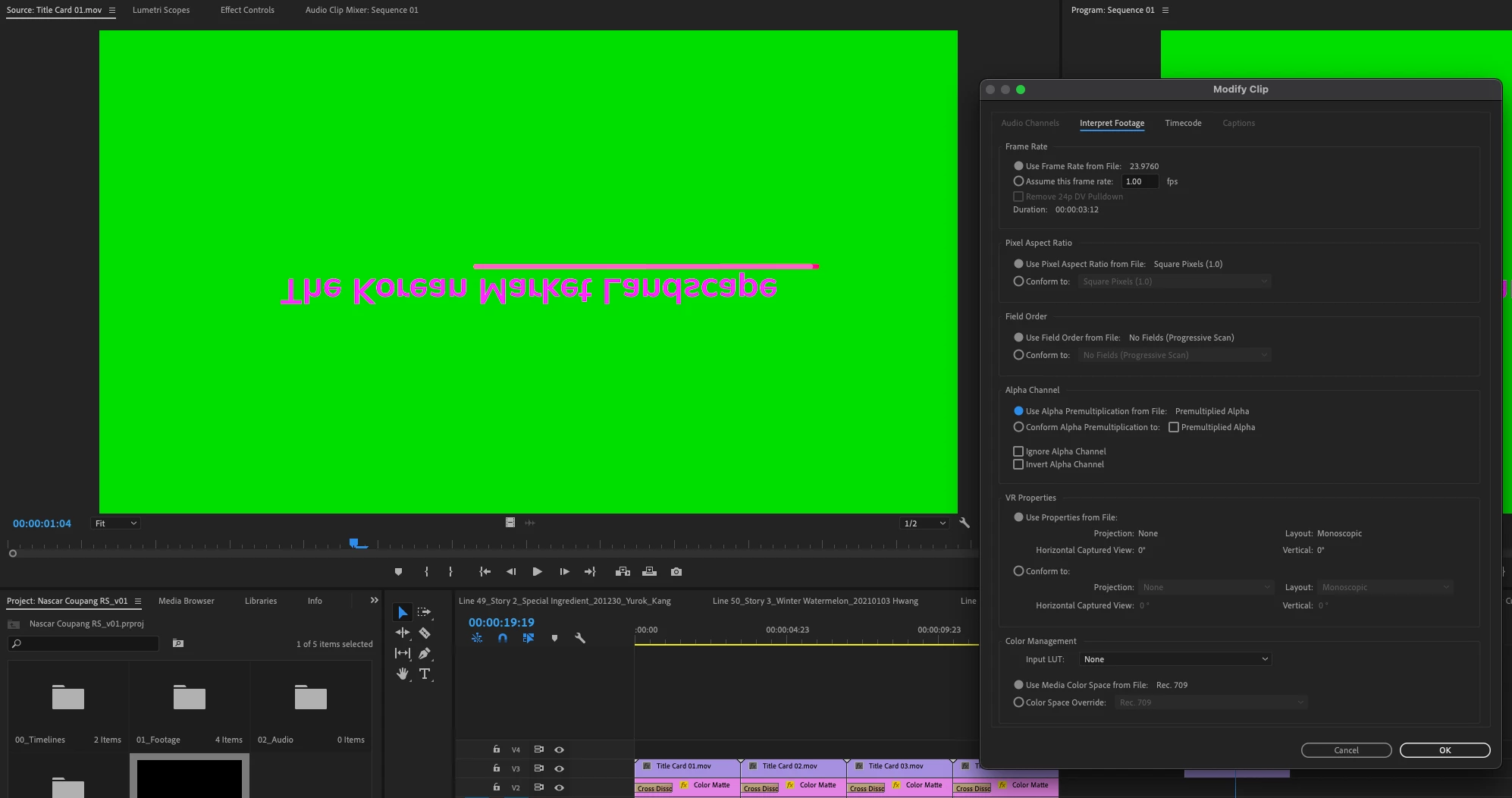This screenshot has height=798, width=1512.
Task: Select the Hand tool
Action: pyautogui.click(x=403, y=674)
